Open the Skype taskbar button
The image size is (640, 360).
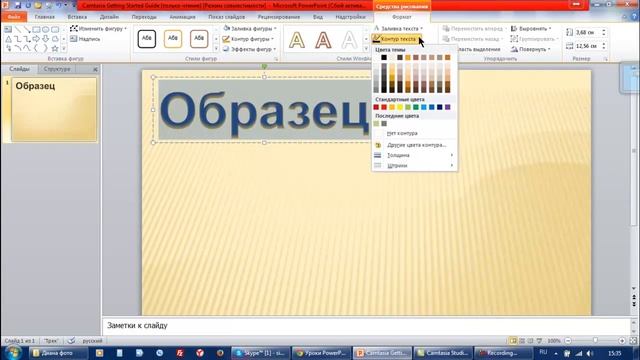tap(261, 353)
